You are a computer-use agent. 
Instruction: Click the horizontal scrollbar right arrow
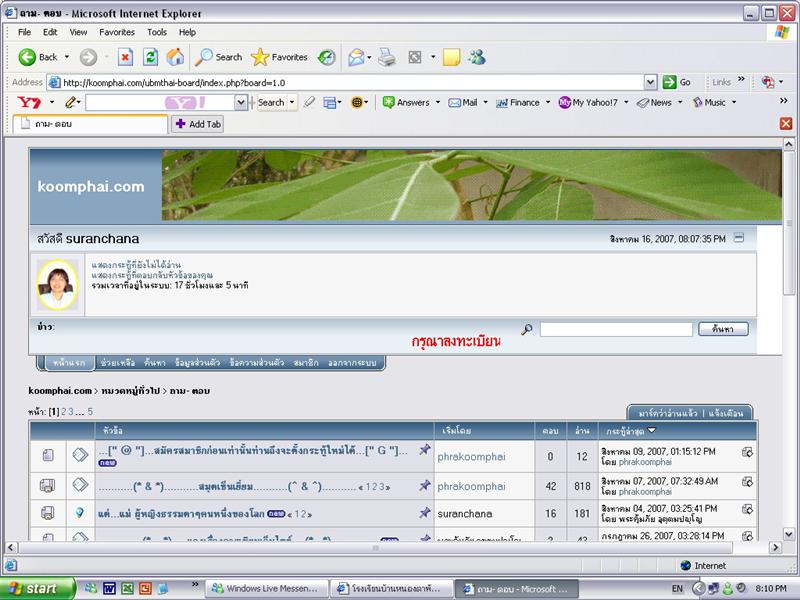[776, 547]
